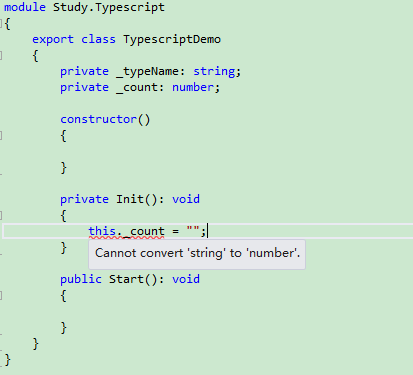Viewport: 413px width, 375px height.
Task: Click "_count" in the this._count assignment
Action: pyautogui.click(x=144, y=231)
